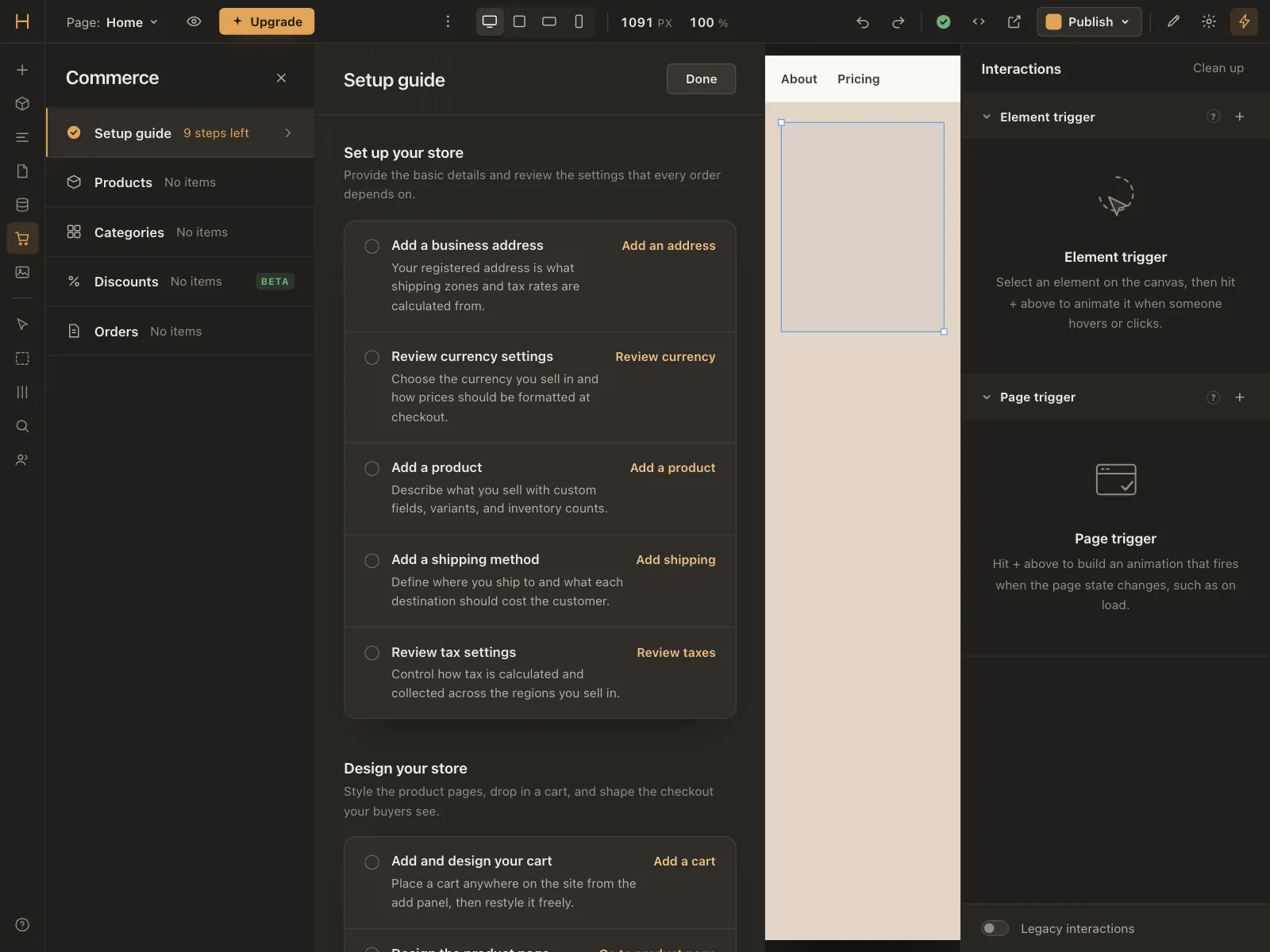Select the mobile landscape breakpoint view

(548, 21)
